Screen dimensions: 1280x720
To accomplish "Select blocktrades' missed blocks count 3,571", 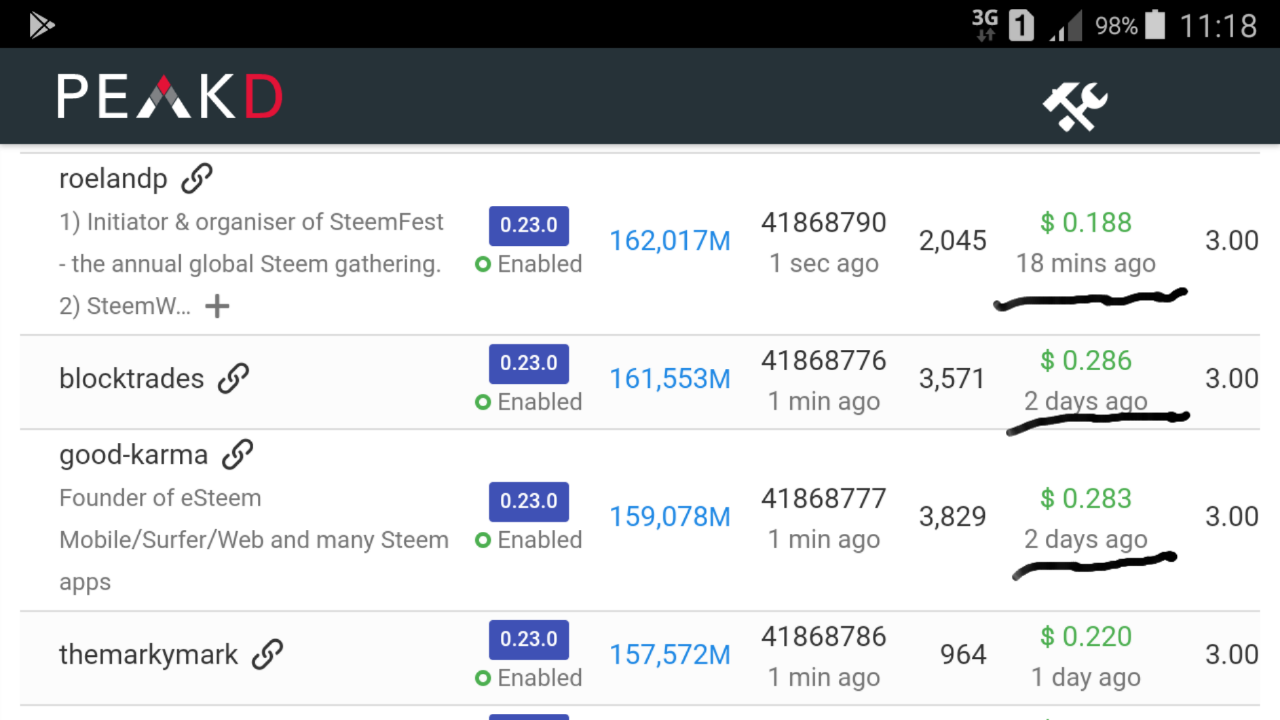I will [x=953, y=379].
